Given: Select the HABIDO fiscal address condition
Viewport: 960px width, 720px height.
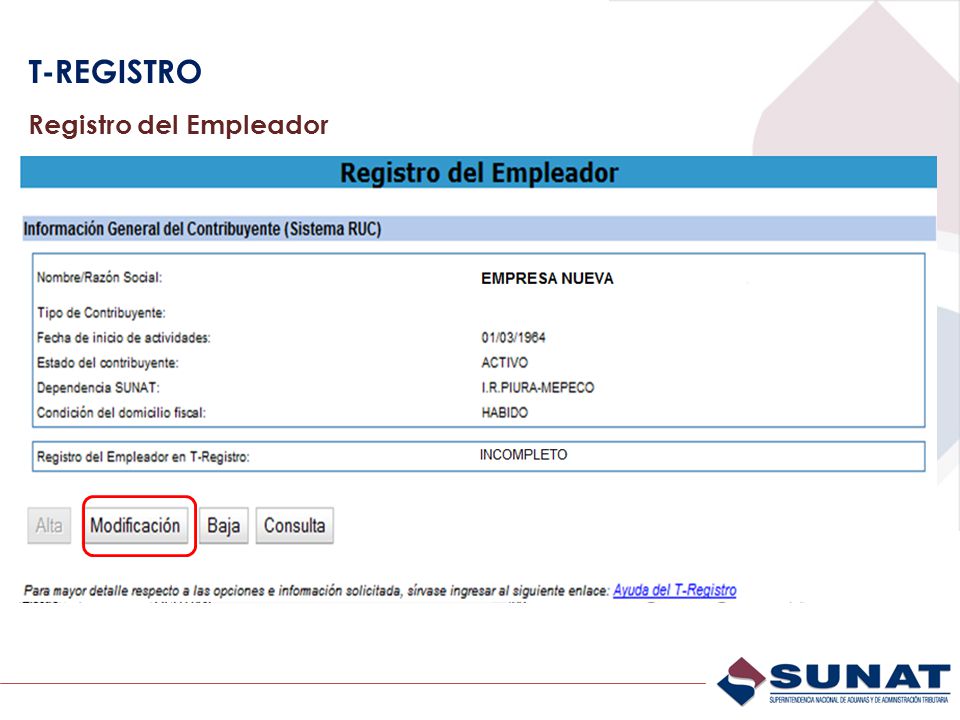Looking at the screenshot, I should pos(504,413).
